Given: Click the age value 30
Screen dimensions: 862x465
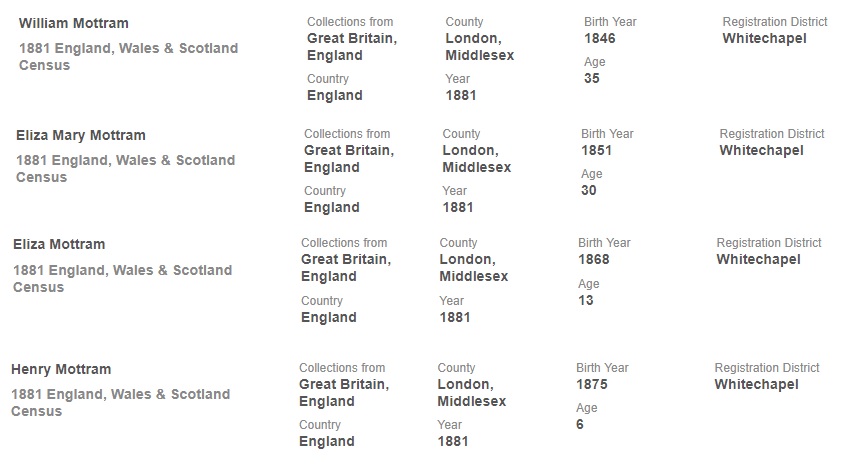Looking at the screenshot, I should click(x=588, y=190).
